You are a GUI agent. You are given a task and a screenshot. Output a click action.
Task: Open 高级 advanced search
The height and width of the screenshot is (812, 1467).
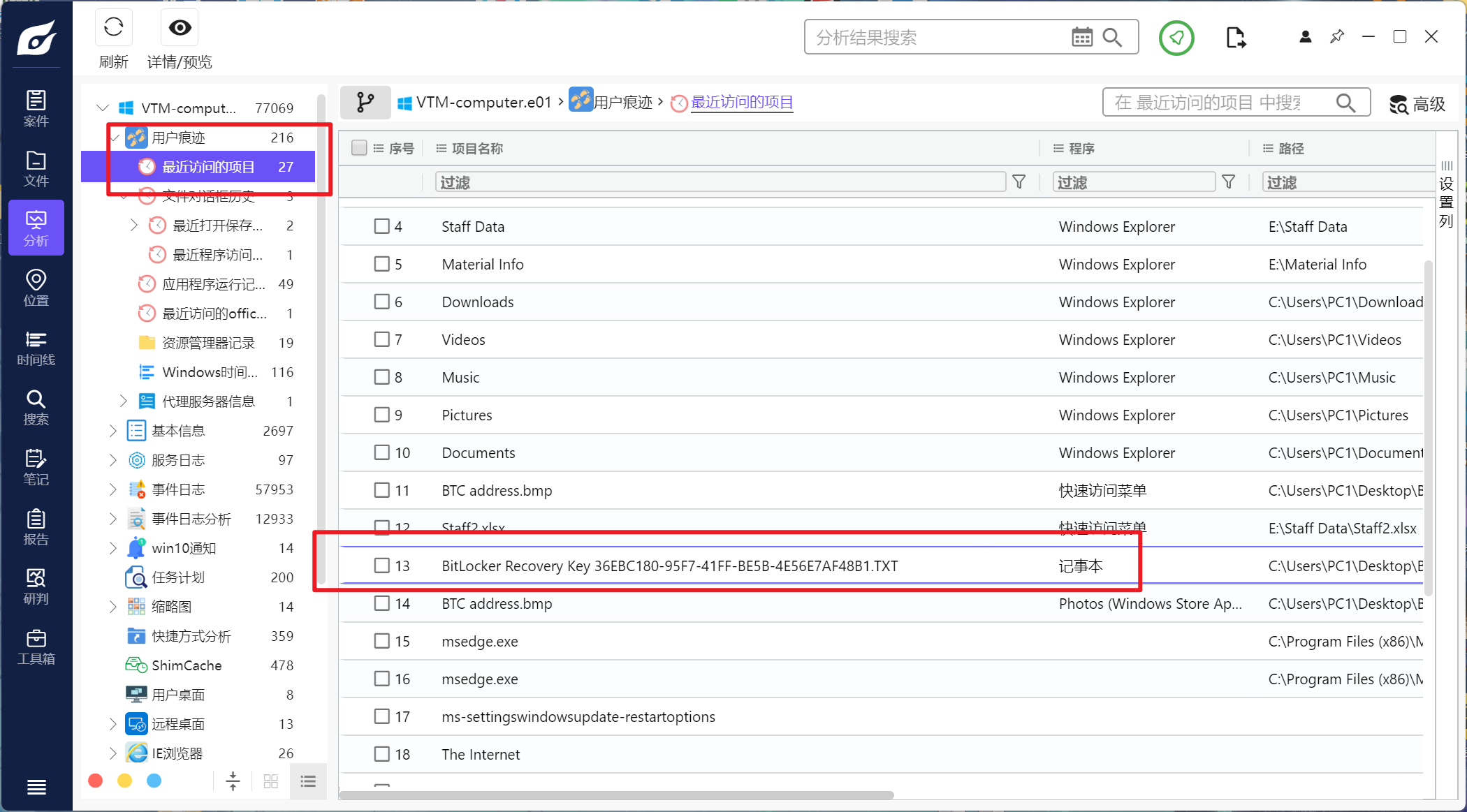click(1417, 104)
